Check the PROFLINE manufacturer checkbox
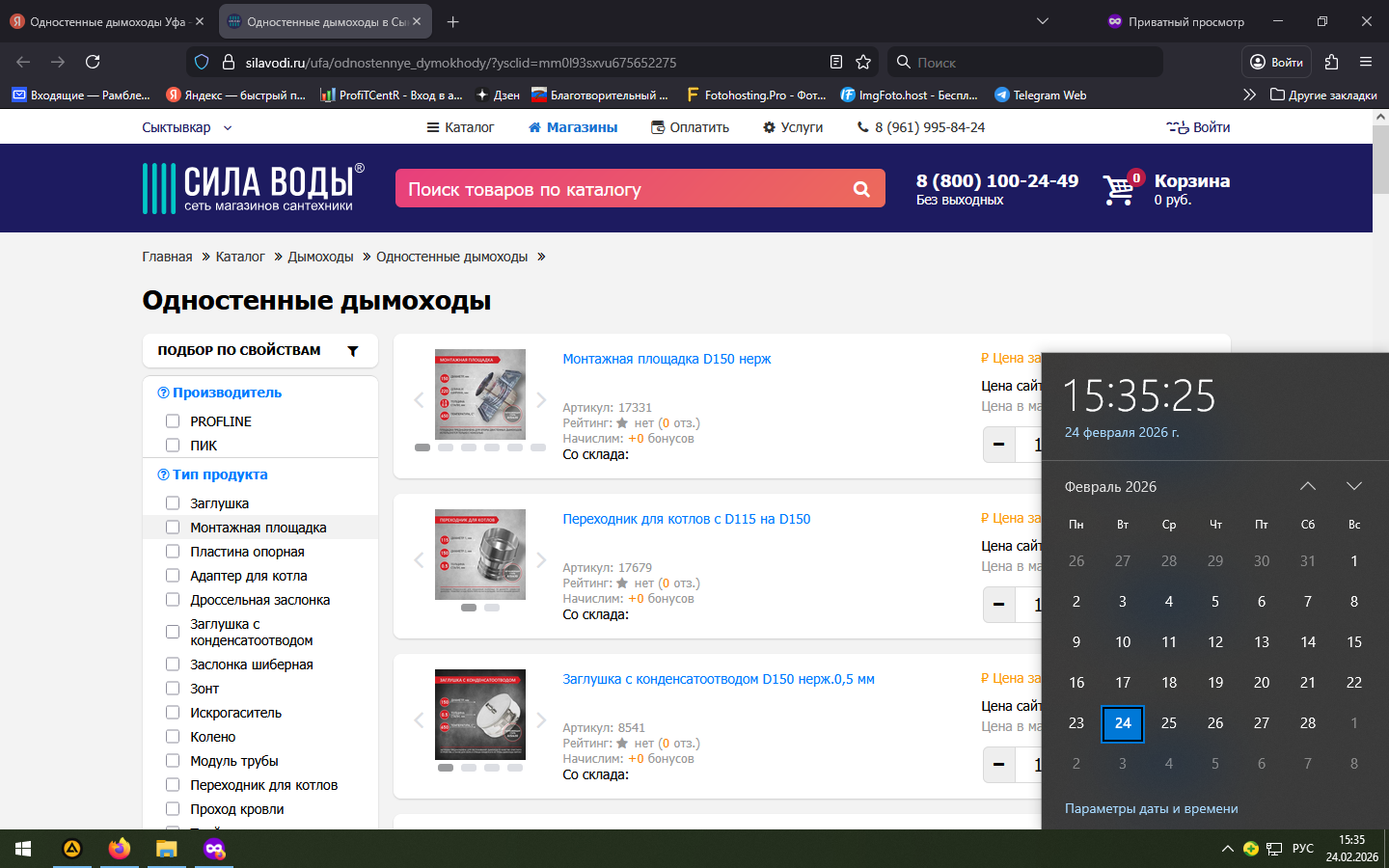The width and height of the screenshot is (1389, 868). coord(173,421)
